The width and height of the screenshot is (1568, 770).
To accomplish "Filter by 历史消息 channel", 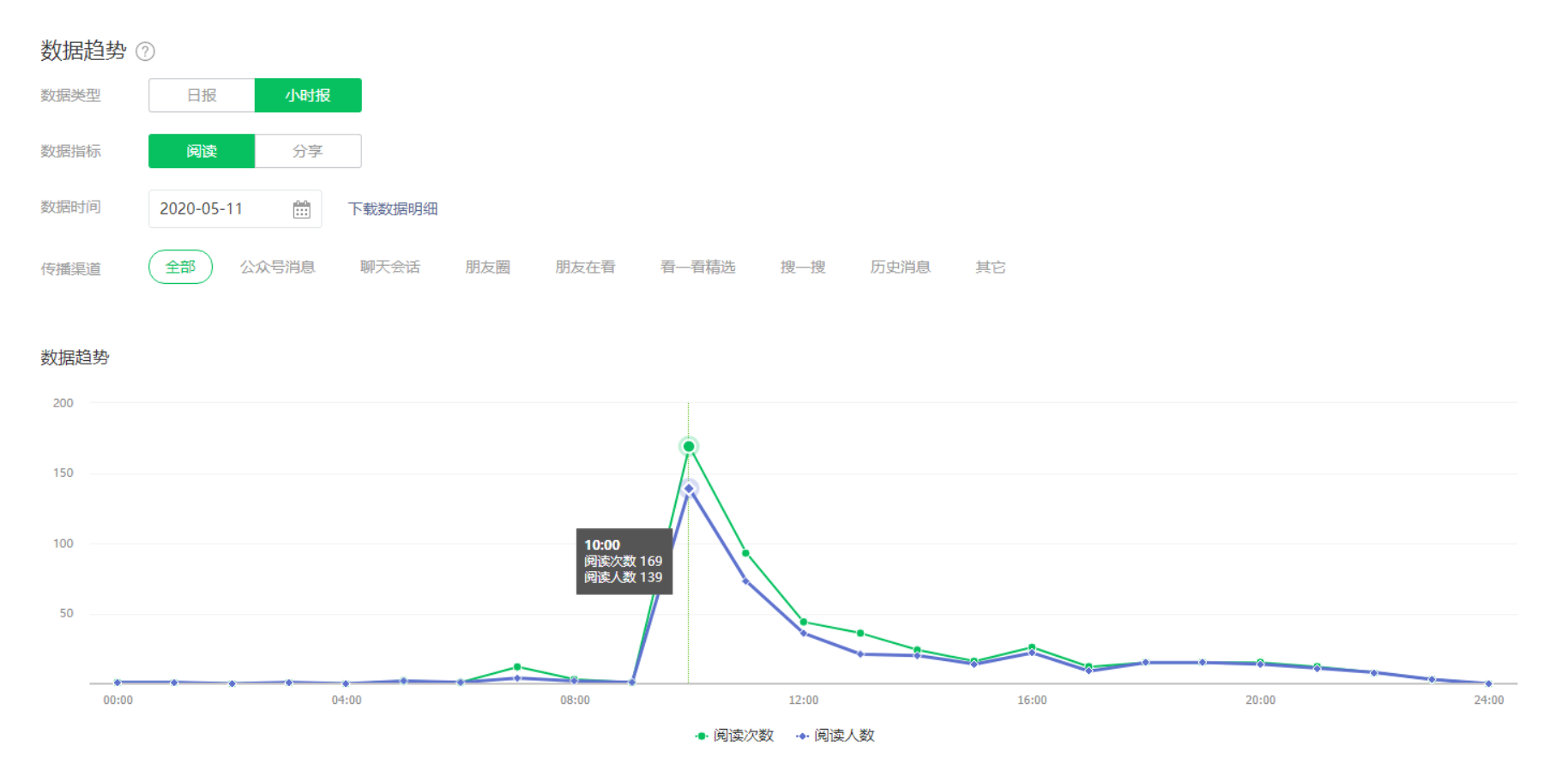I will pos(900,267).
